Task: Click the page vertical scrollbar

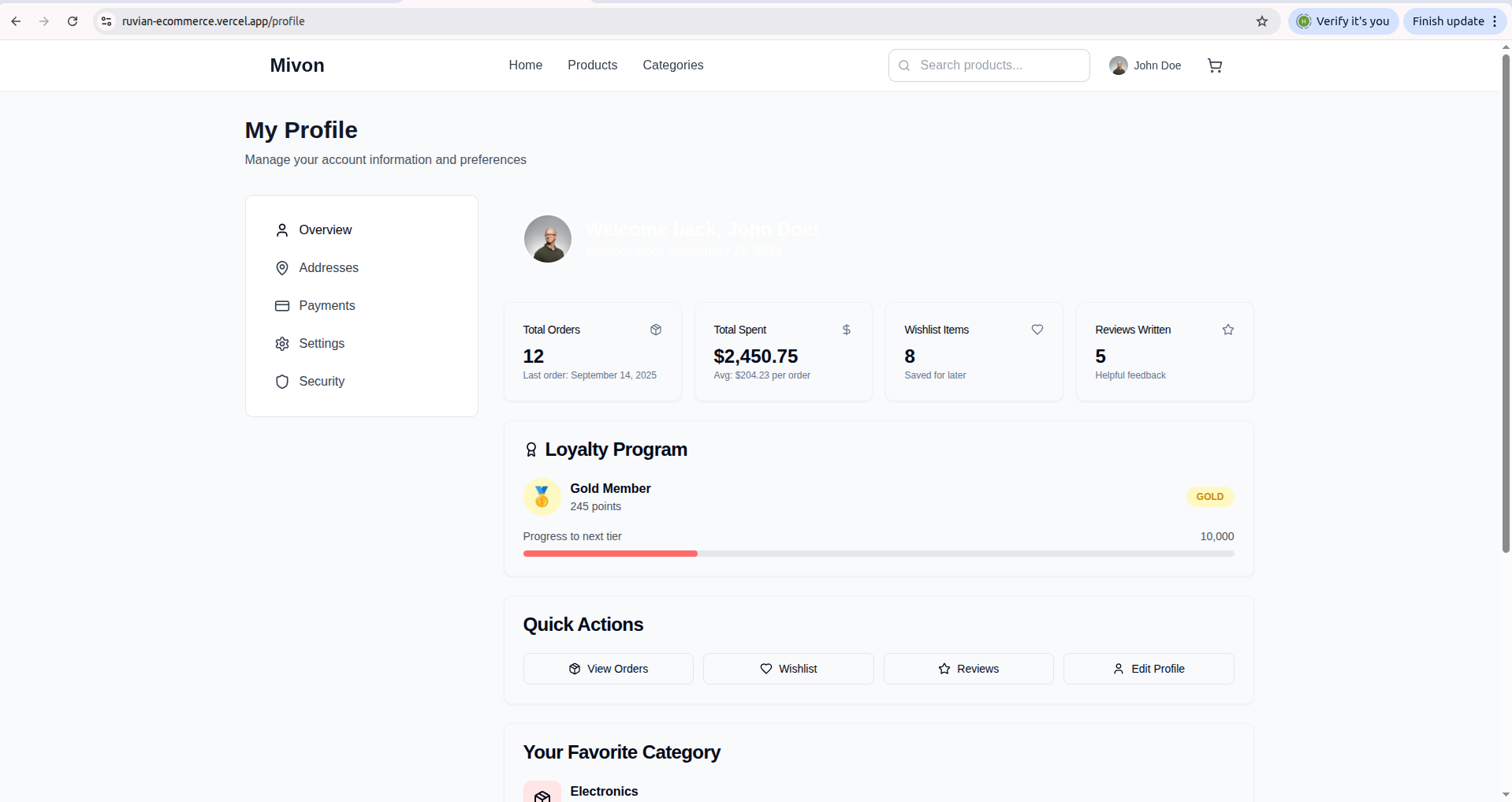Action: click(x=1506, y=304)
